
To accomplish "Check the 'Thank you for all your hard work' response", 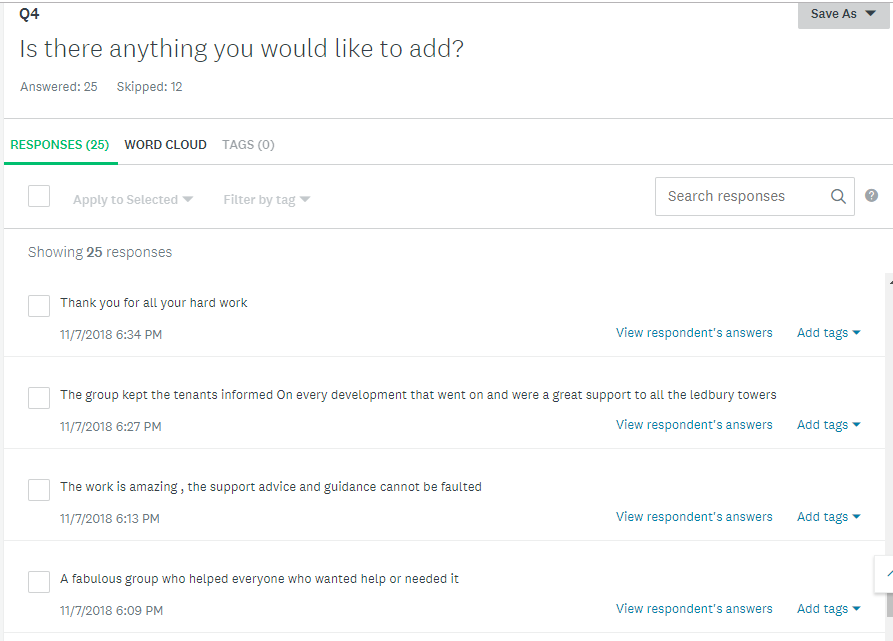I will (x=39, y=306).
